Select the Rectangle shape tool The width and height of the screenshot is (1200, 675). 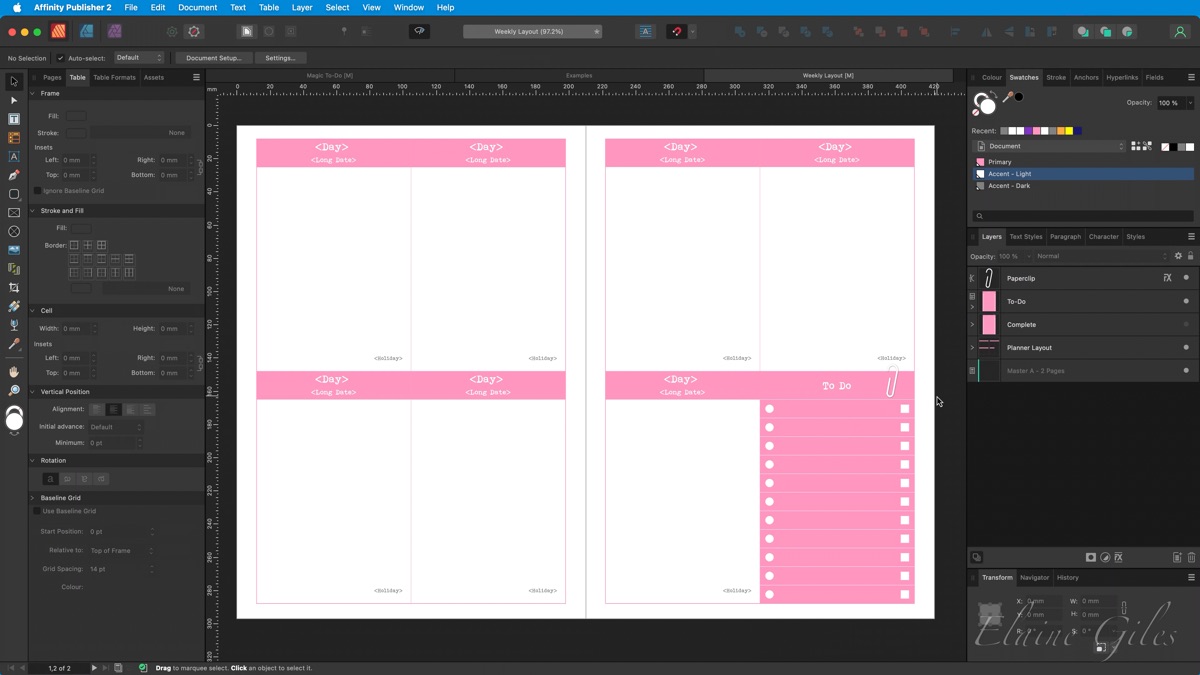pos(14,194)
